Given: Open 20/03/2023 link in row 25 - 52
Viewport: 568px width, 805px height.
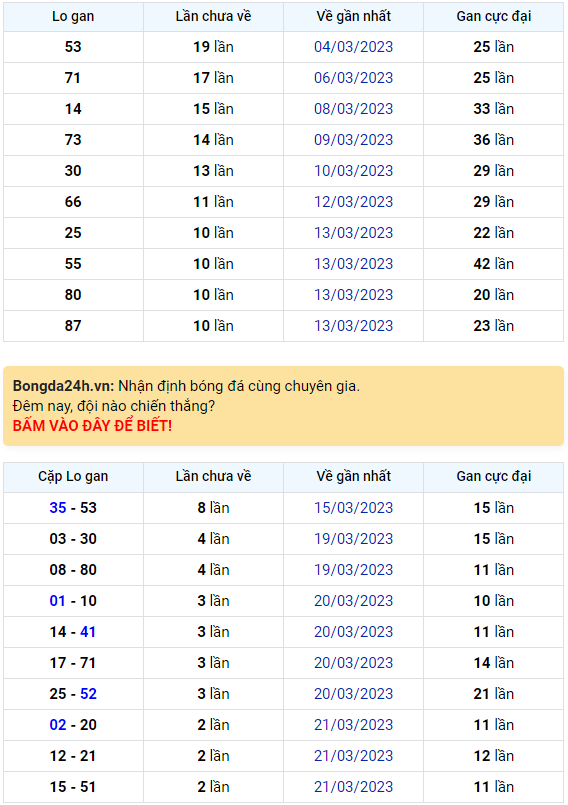Looking at the screenshot, I should click(353, 694).
